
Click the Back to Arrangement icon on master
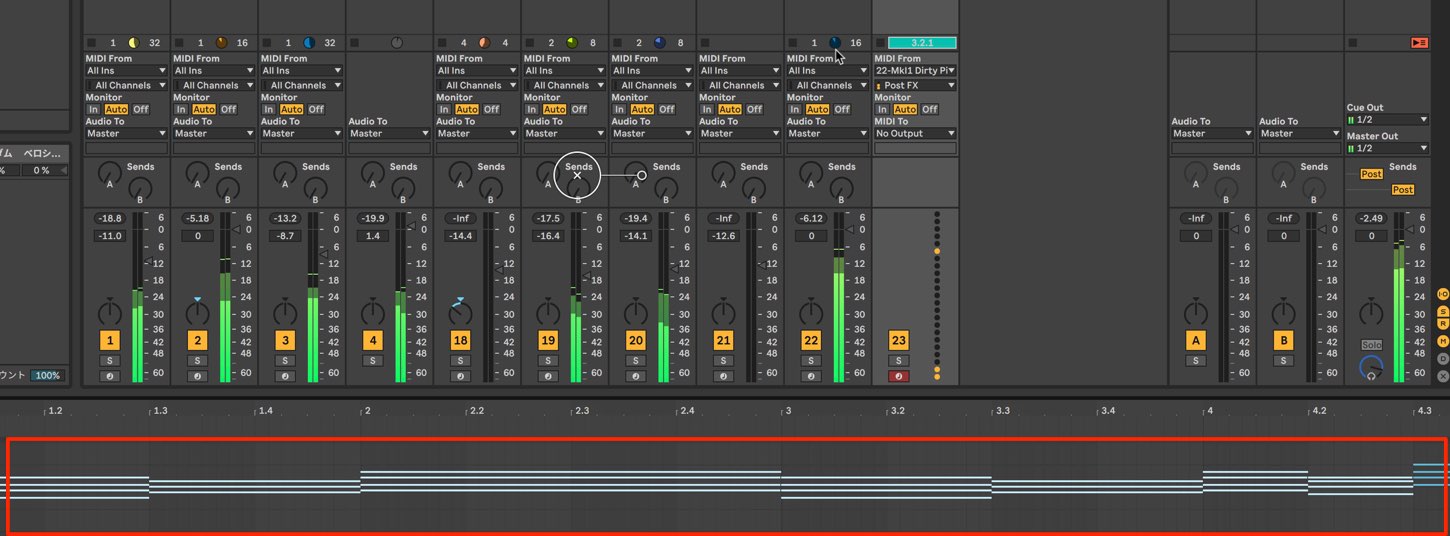pyautogui.click(x=1419, y=43)
